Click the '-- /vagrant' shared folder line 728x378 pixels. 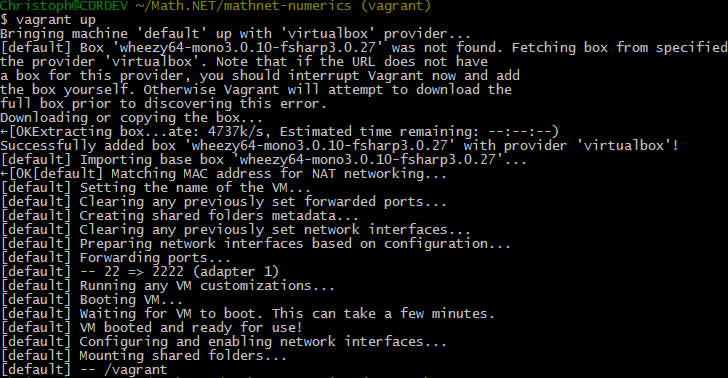[x=84, y=370]
